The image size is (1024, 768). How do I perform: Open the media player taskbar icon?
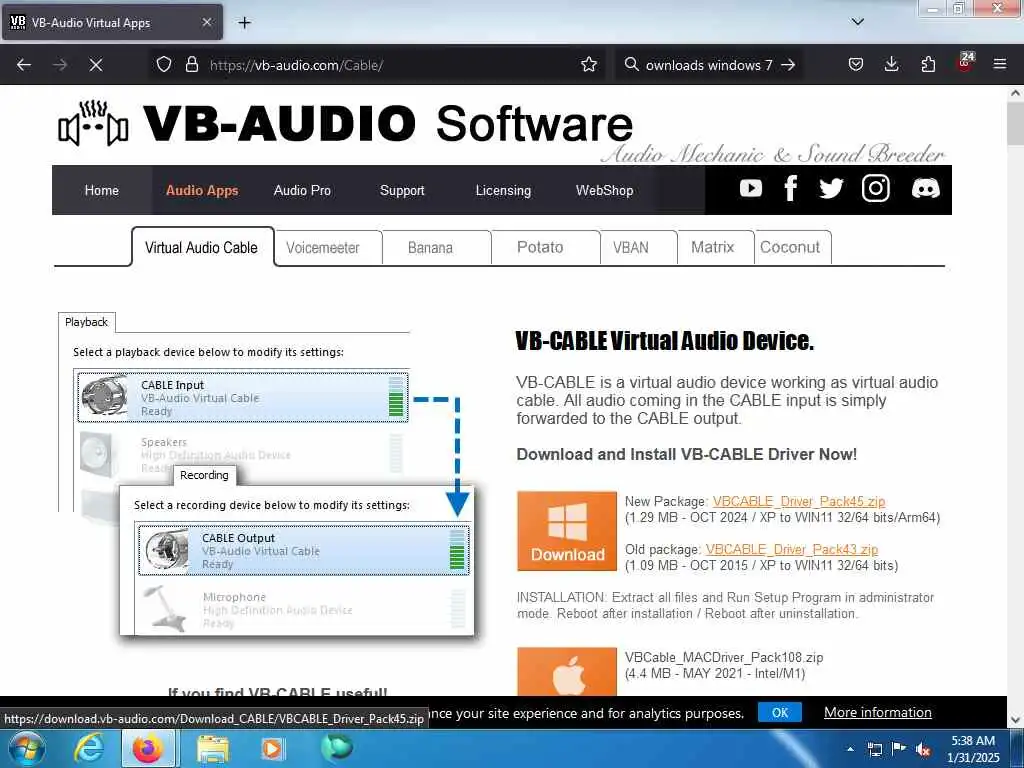coord(272,748)
